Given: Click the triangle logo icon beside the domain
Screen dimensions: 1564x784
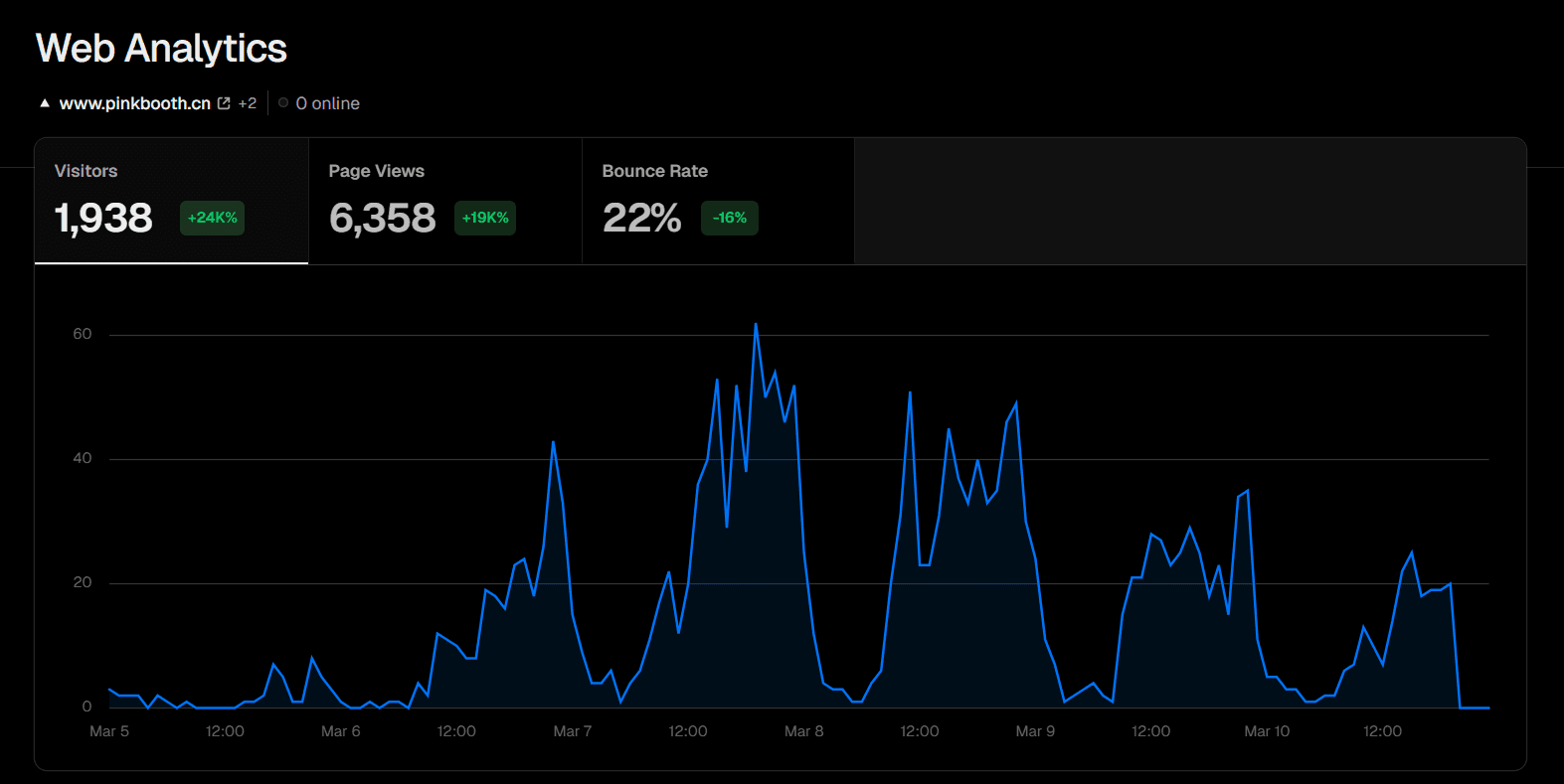Looking at the screenshot, I should 45,103.
